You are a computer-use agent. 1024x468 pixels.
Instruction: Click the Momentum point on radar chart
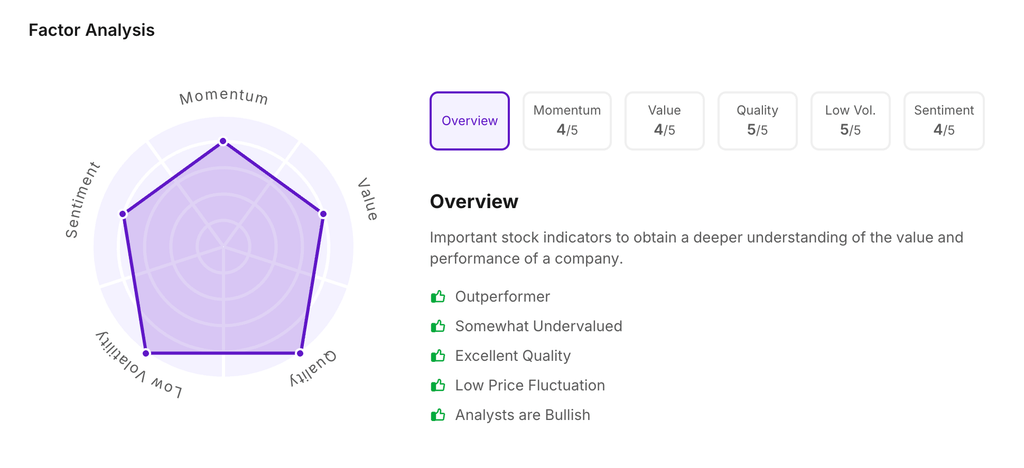[223, 141]
